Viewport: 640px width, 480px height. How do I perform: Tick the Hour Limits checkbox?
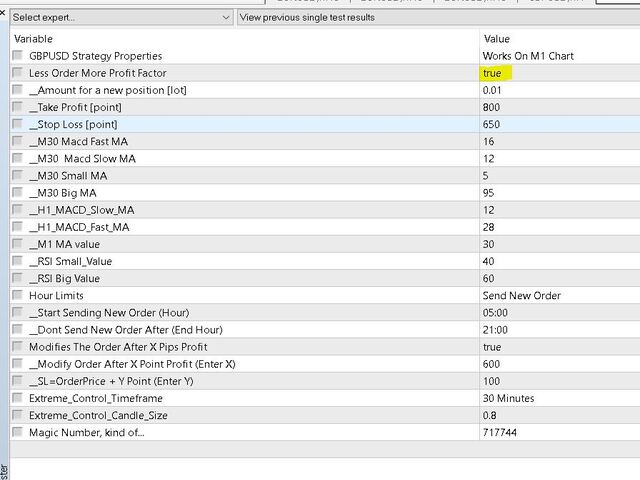(x=17, y=295)
